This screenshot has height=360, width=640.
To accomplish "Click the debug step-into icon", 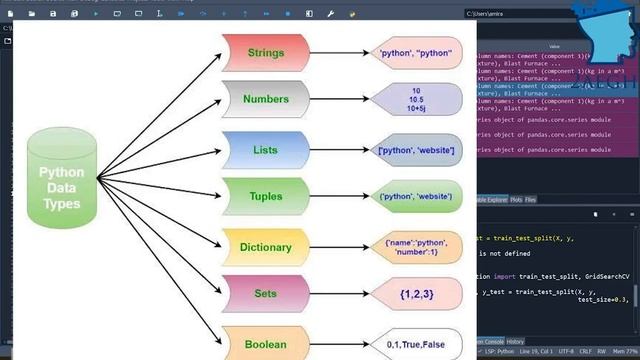I will pyautogui.click(x=224, y=14).
